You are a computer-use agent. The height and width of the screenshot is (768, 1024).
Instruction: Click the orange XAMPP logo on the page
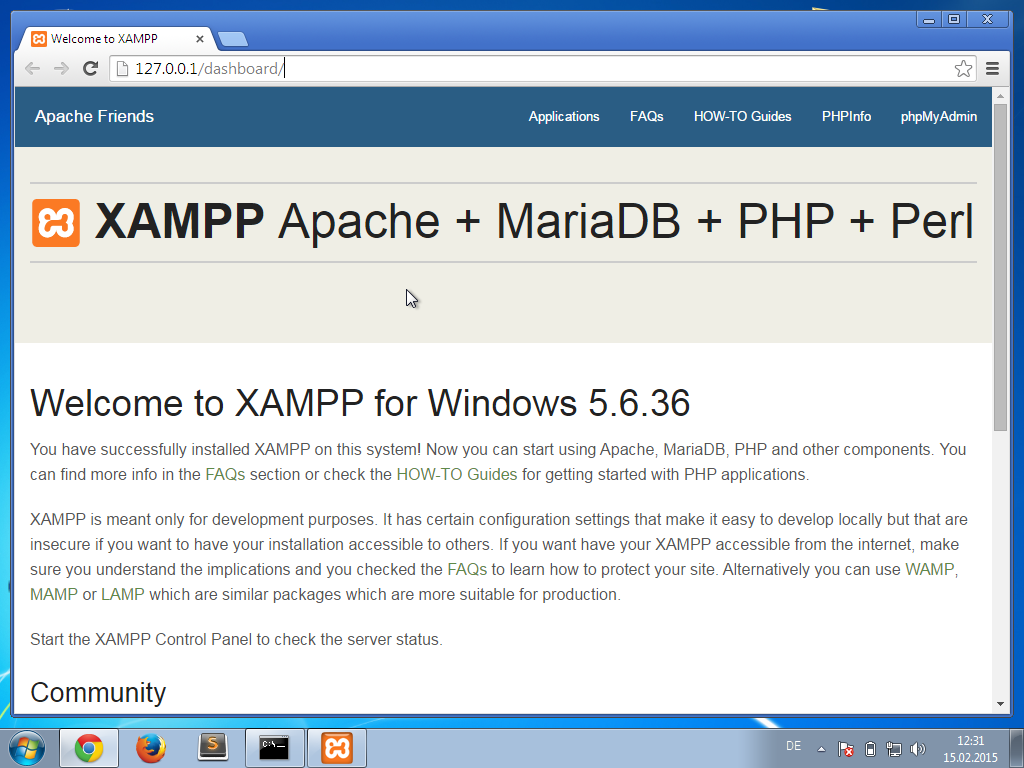(56, 223)
